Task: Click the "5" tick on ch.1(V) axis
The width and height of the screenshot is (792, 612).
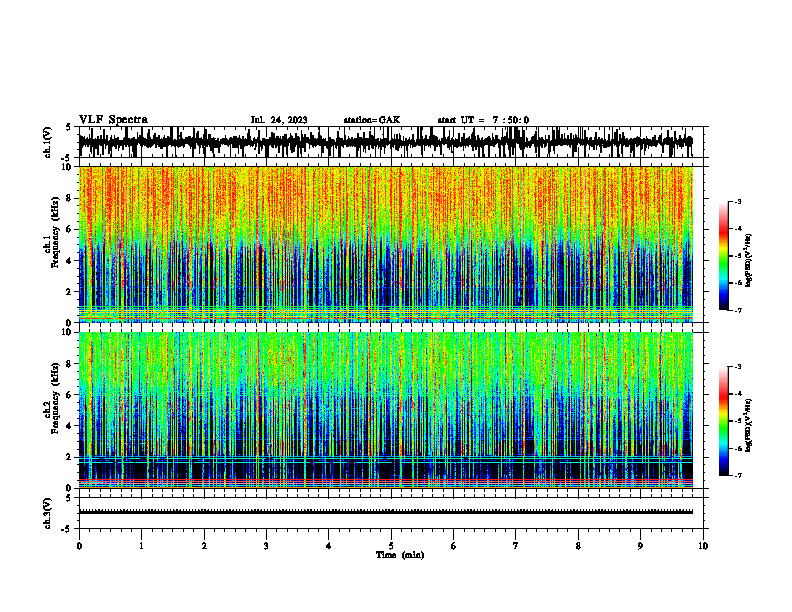Action: (x=68, y=128)
